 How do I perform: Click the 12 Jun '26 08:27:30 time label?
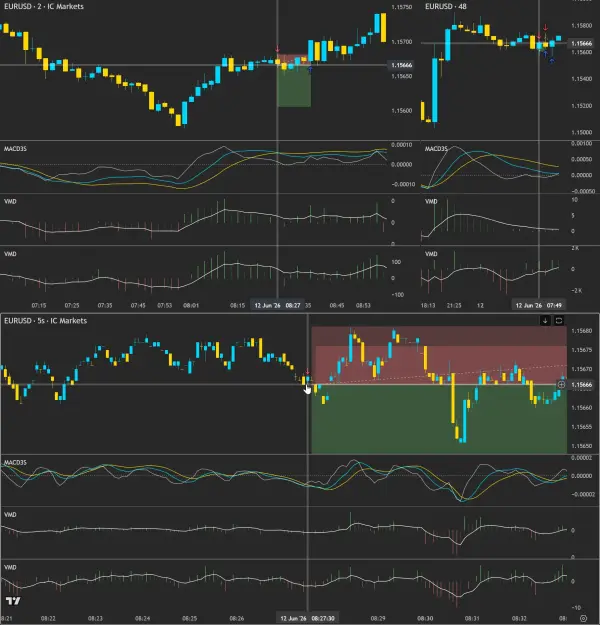[307, 618]
